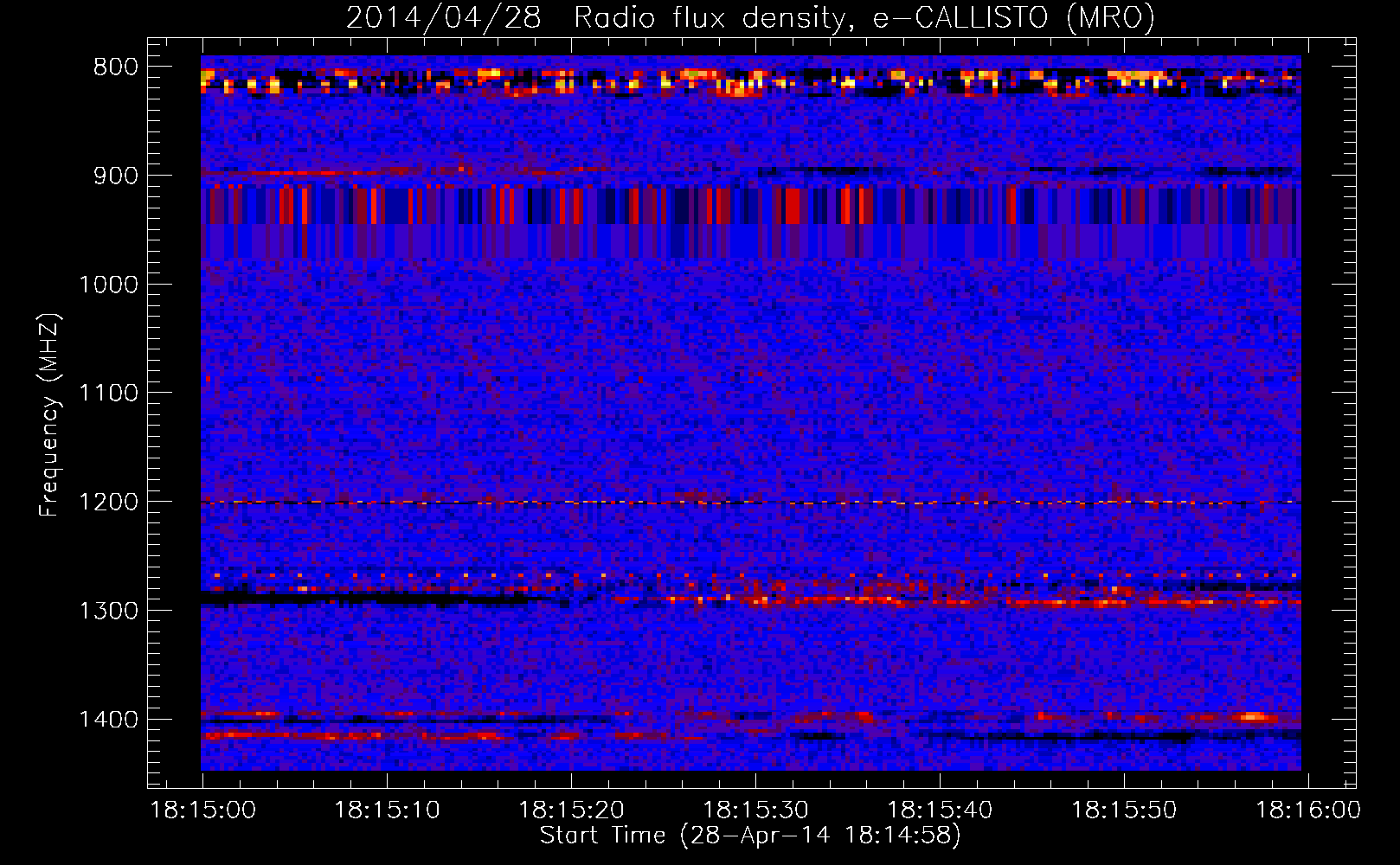The width and height of the screenshot is (1400, 865).
Task: Click the 18:15:20 time tick label
Action: click(x=572, y=811)
